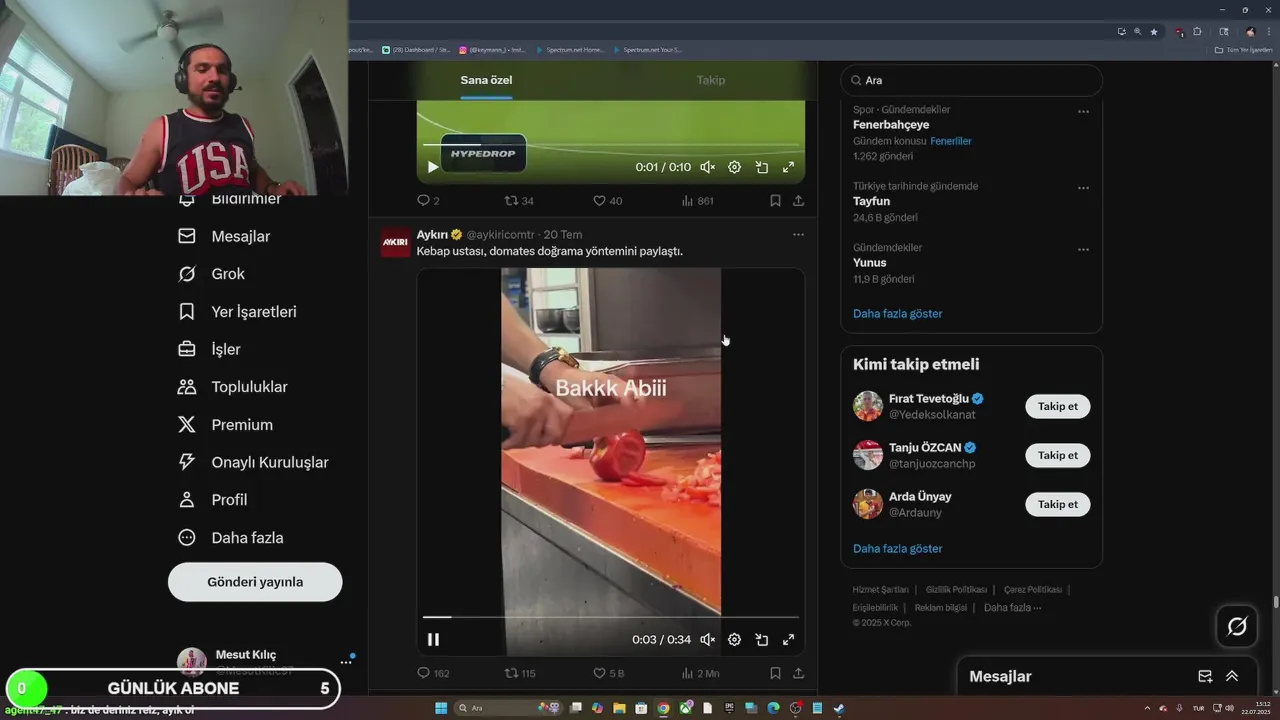Open the Tayfun trending topic
1280x720 pixels.
(872, 201)
